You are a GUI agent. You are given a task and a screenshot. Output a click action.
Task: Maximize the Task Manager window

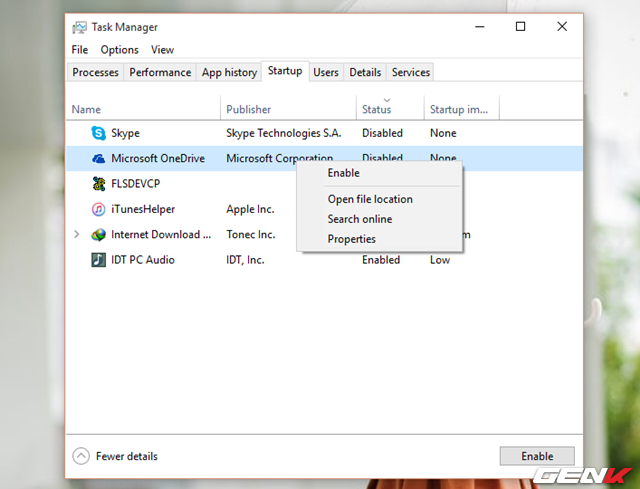click(520, 27)
